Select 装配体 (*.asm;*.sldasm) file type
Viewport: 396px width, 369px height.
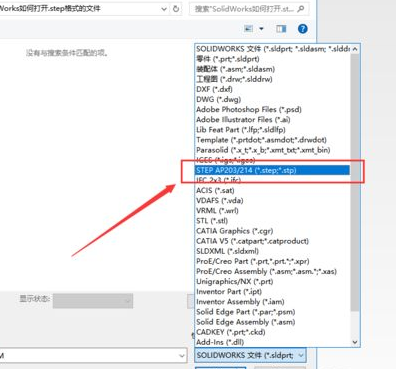pos(272,69)
